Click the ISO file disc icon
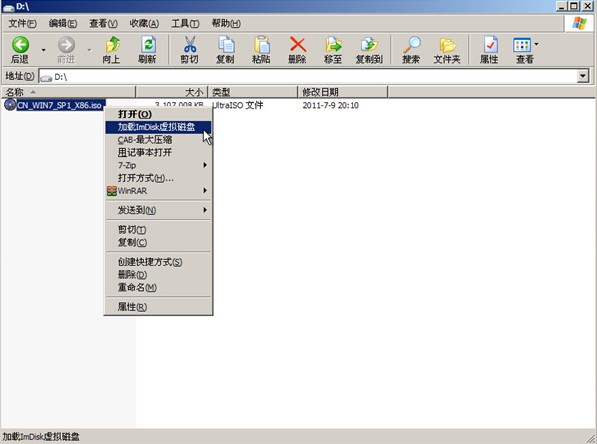This screenshot has height=444, width=597. click(10, 105)
